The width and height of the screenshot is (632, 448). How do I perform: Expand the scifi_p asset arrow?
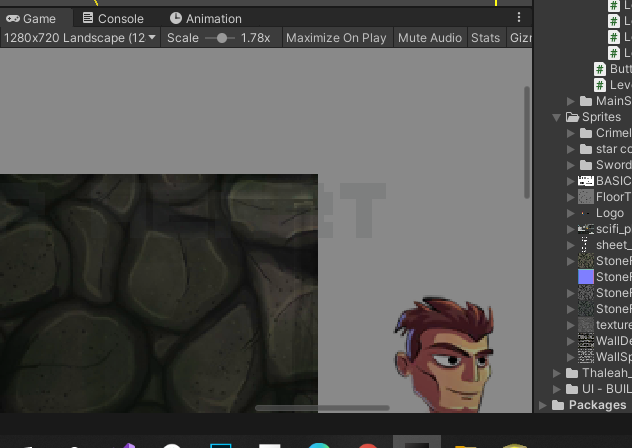[x=570, y=229]
